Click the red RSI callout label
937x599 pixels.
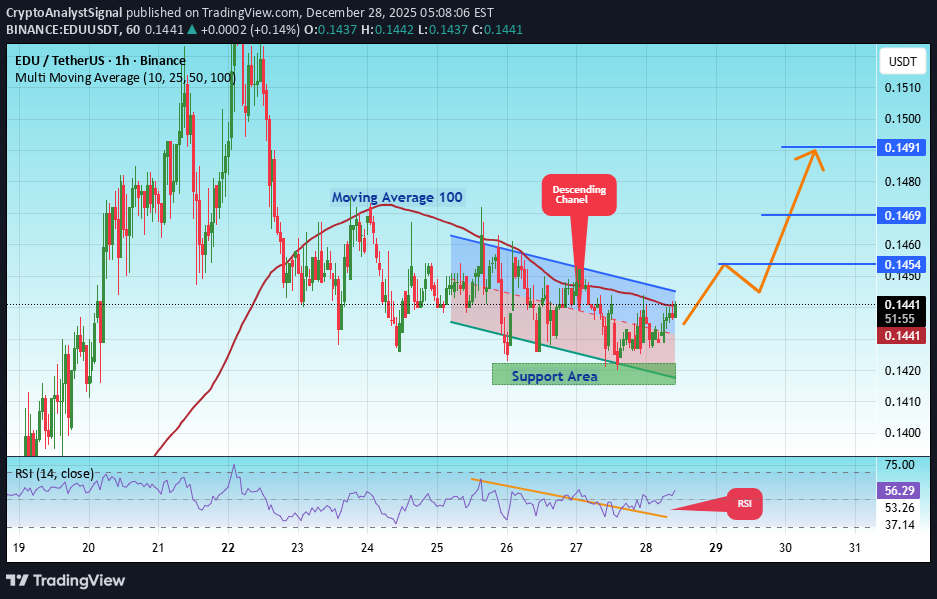(x=744, y=504)
